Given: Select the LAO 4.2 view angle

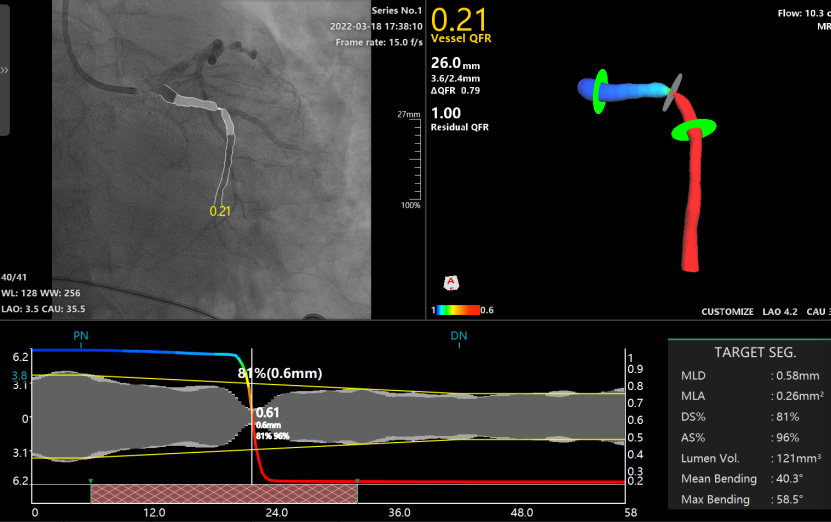Looking at the screenshot, I should [781, 311].
